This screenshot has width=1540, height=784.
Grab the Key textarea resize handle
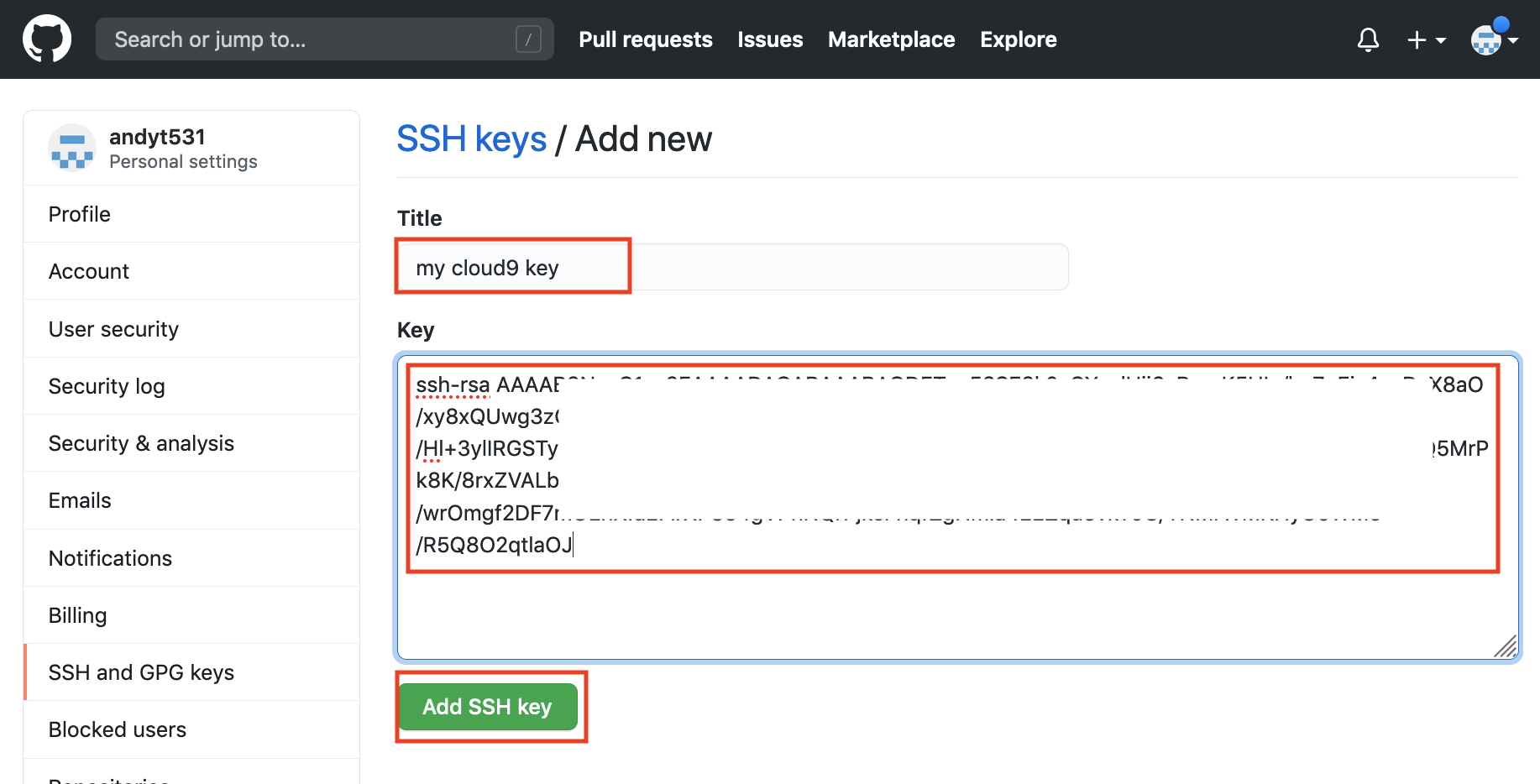(x=1506, y=646)
